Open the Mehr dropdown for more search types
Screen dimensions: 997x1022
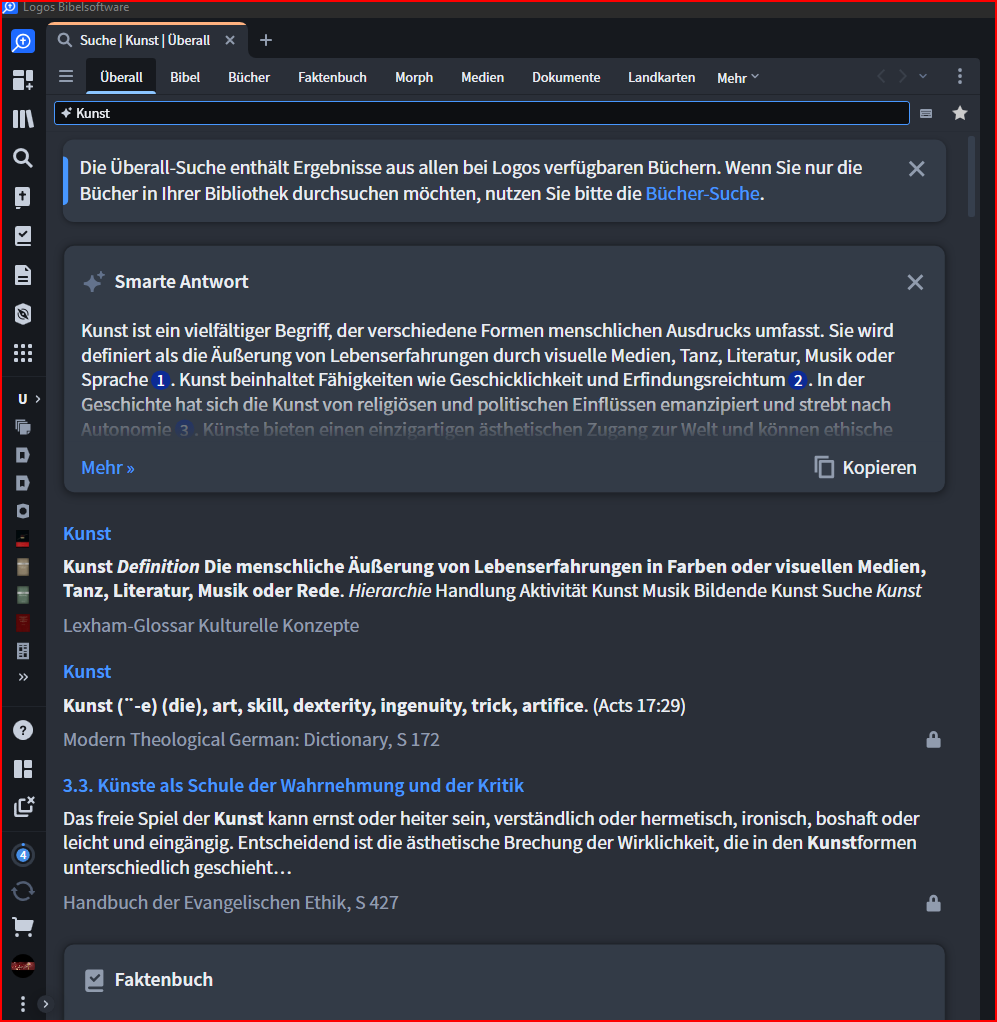pyautogui.click(x=738, y=78)
